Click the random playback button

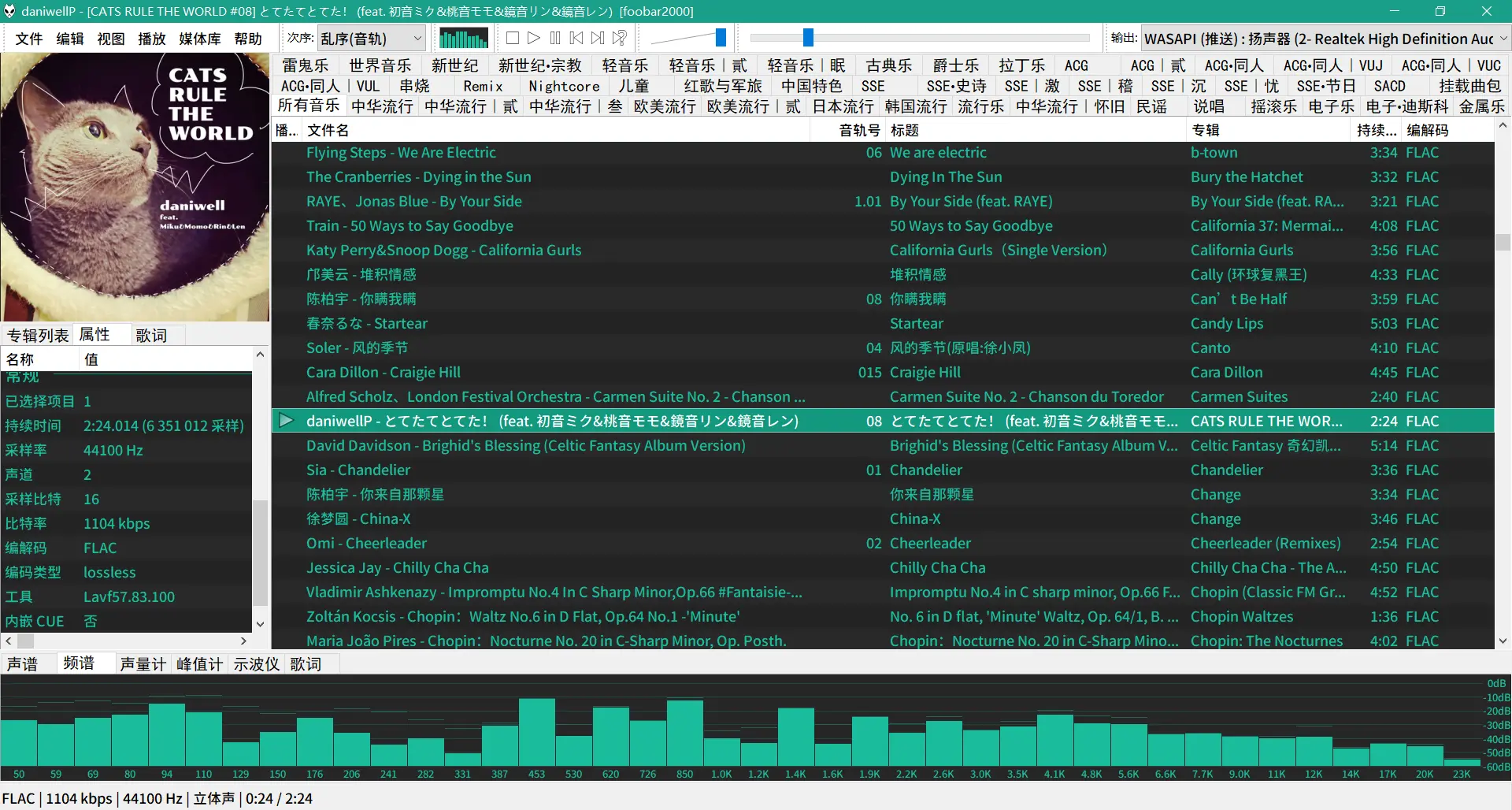tap(620, 38)
